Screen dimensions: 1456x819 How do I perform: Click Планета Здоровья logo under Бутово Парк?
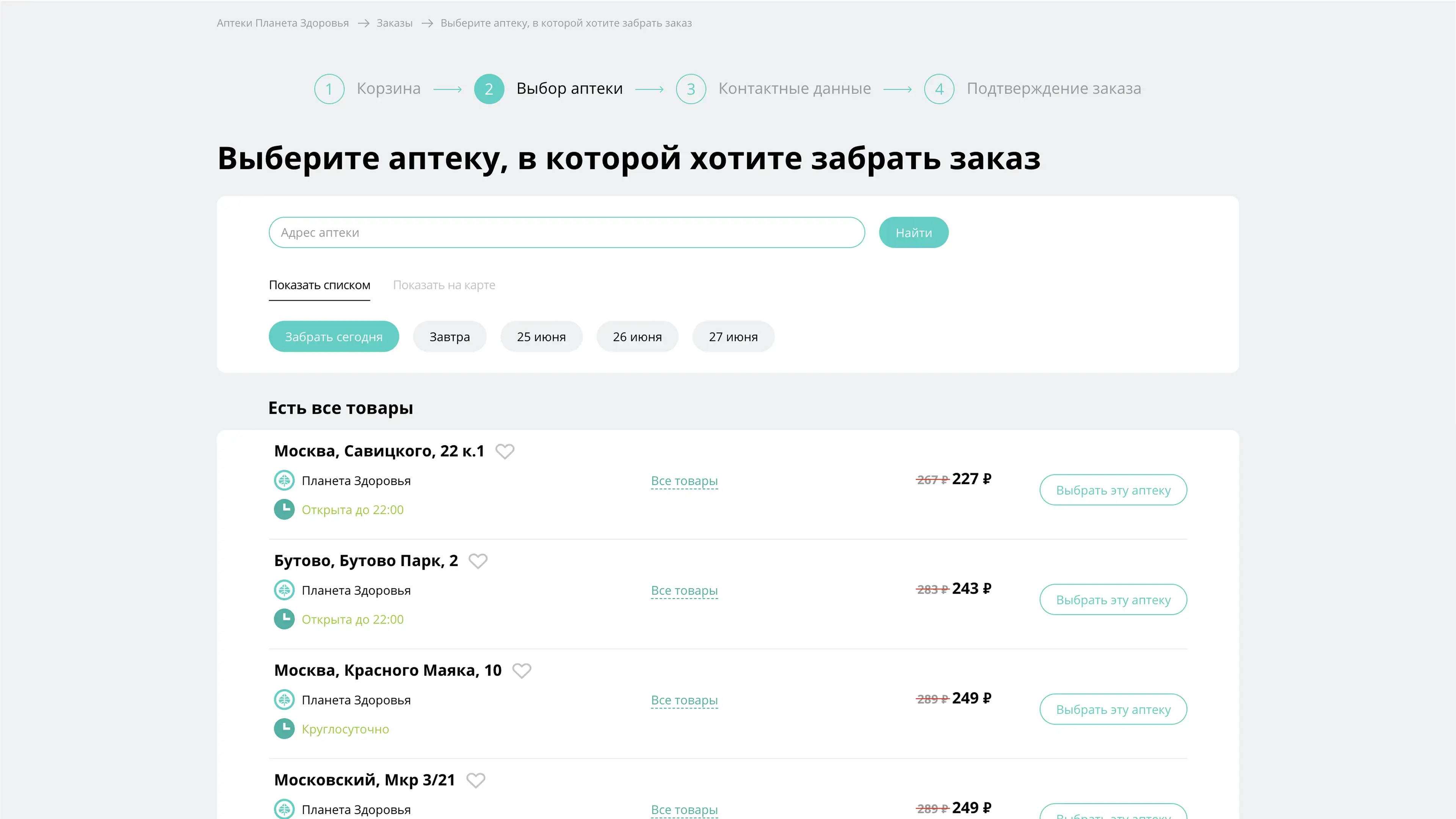pyautogui.click(x=284, y=590)
